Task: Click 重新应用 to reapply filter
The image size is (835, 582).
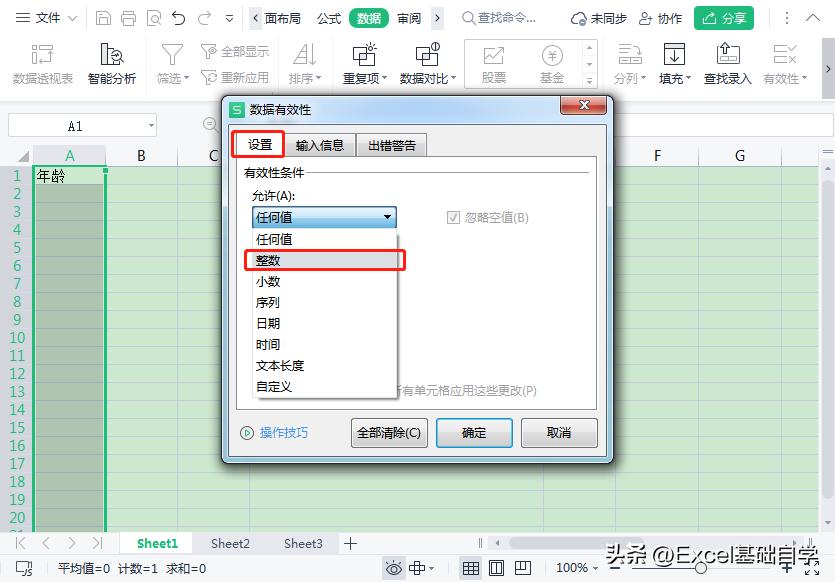Action: pyautogui.click(x=236, y=76)
